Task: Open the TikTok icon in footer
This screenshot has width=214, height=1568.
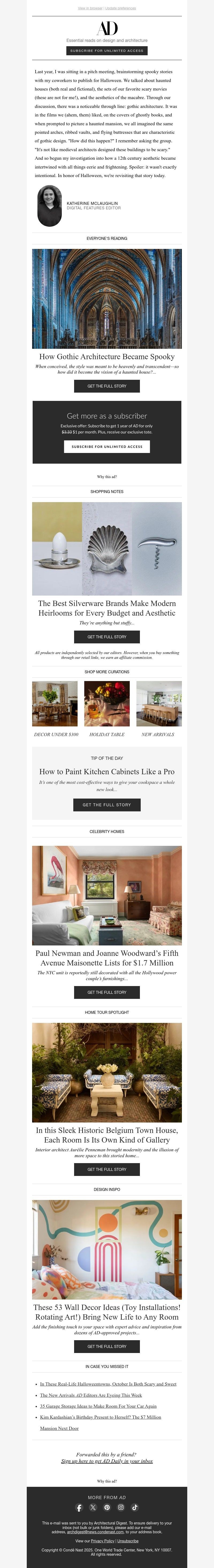Action: 135,1507
